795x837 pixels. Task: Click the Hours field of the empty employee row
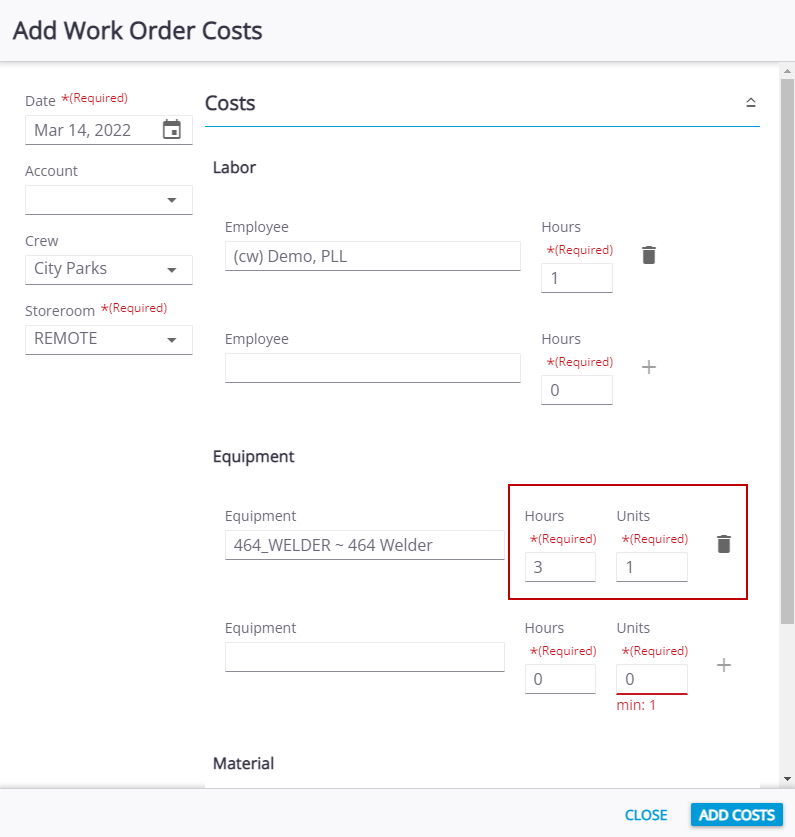(577, 390)
